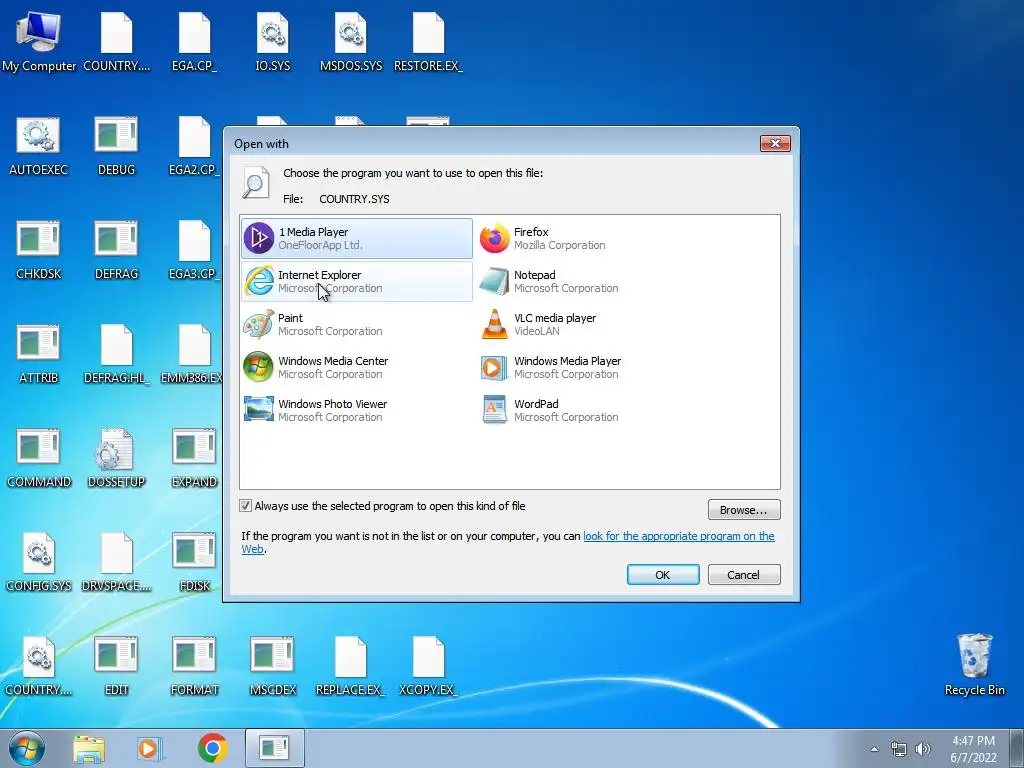Launch Windows Media Player from taskbar
Screen dimensions: 1024x768
click(150, 748)
